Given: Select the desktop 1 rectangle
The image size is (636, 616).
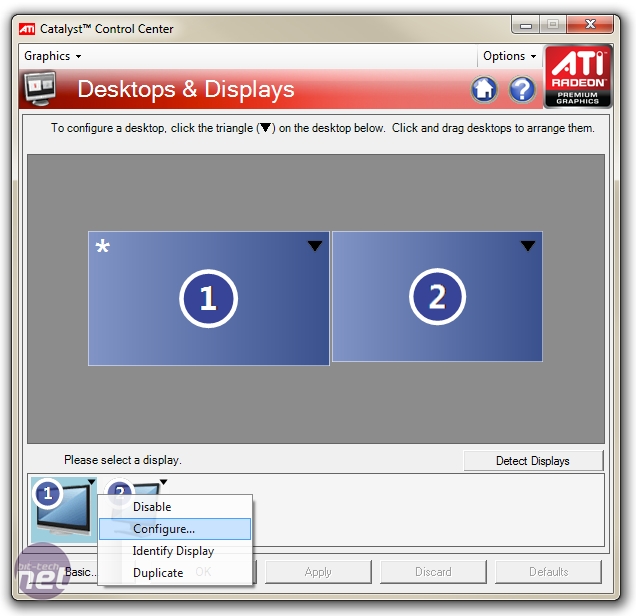Looking at the screenshot, I should pos(208,298).
